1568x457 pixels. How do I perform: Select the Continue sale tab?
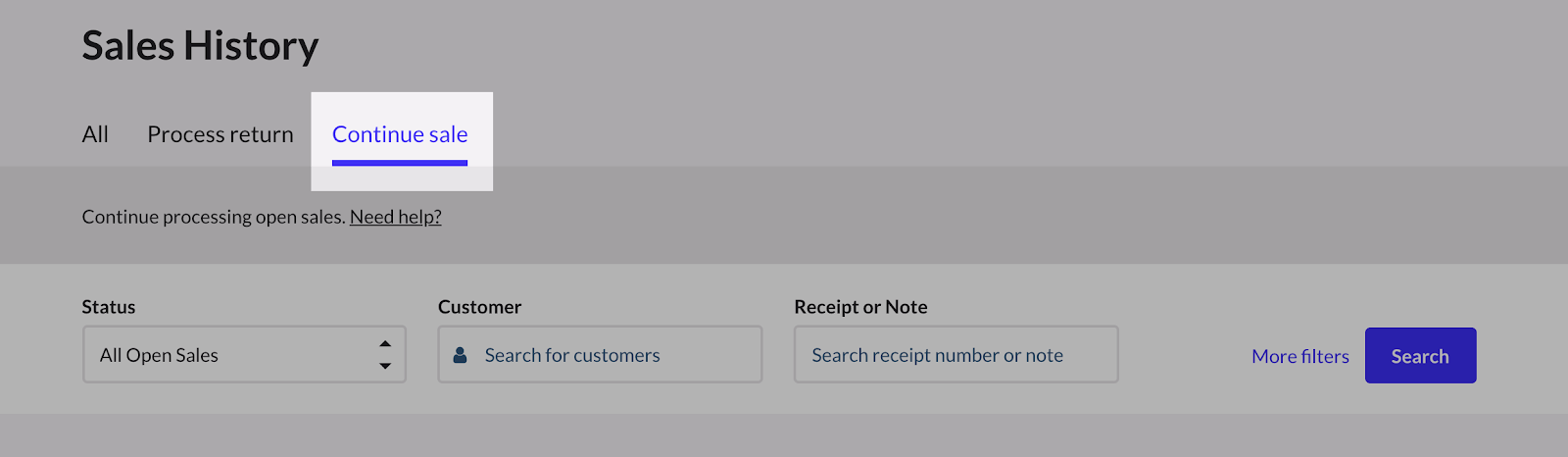tap(400, 134)
